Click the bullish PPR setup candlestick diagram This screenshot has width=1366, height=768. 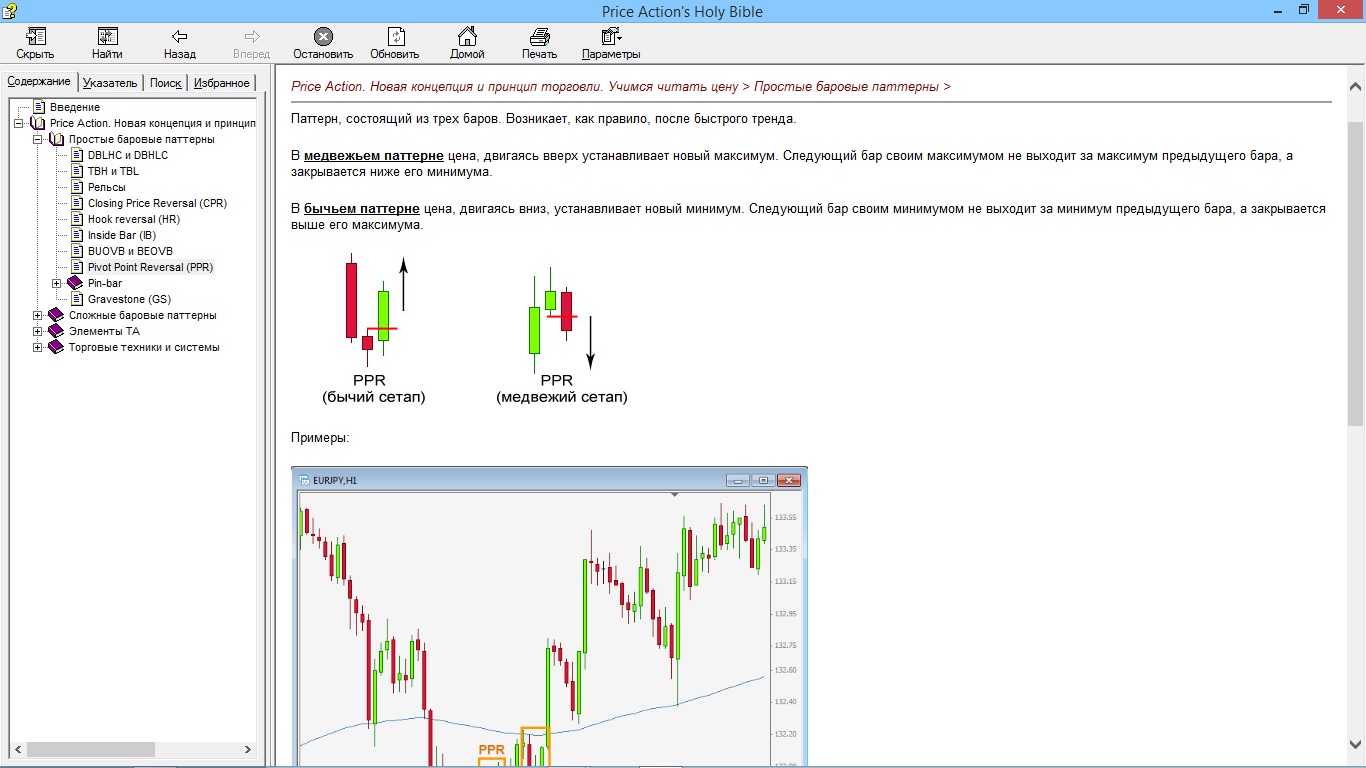point(374,328)
